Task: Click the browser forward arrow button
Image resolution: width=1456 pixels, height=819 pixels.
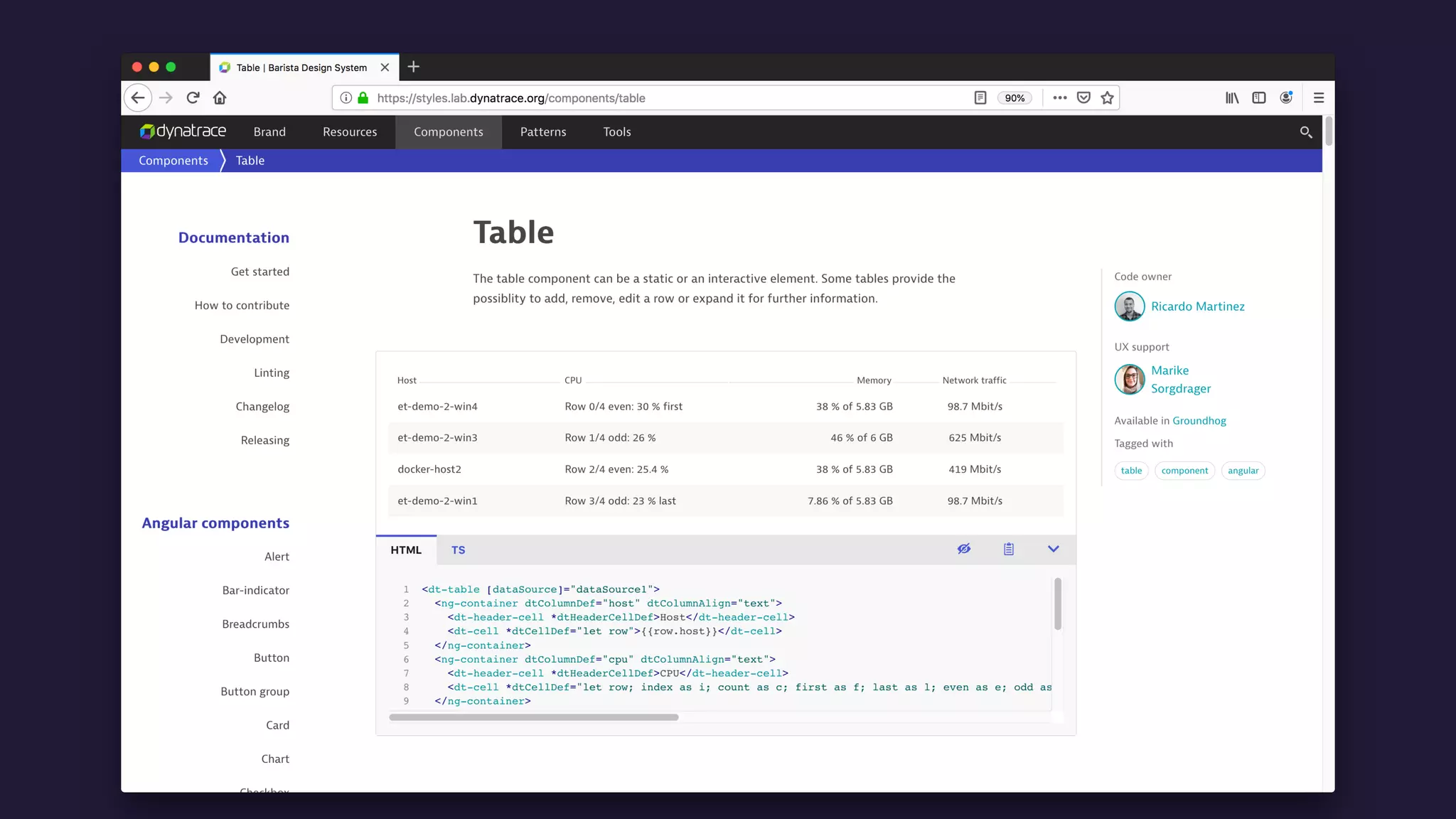Action: coord(166,97)
